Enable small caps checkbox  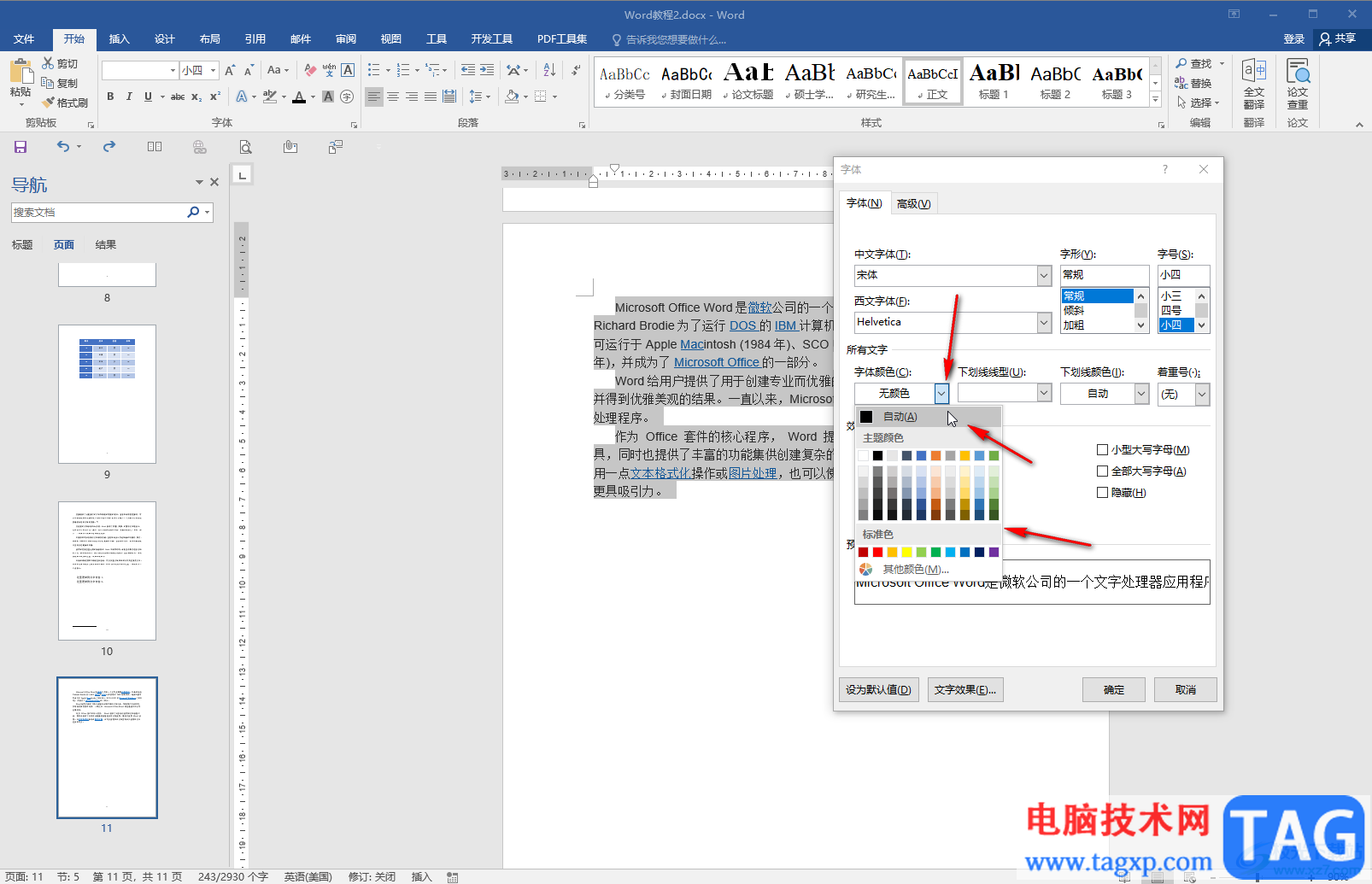1102,450
